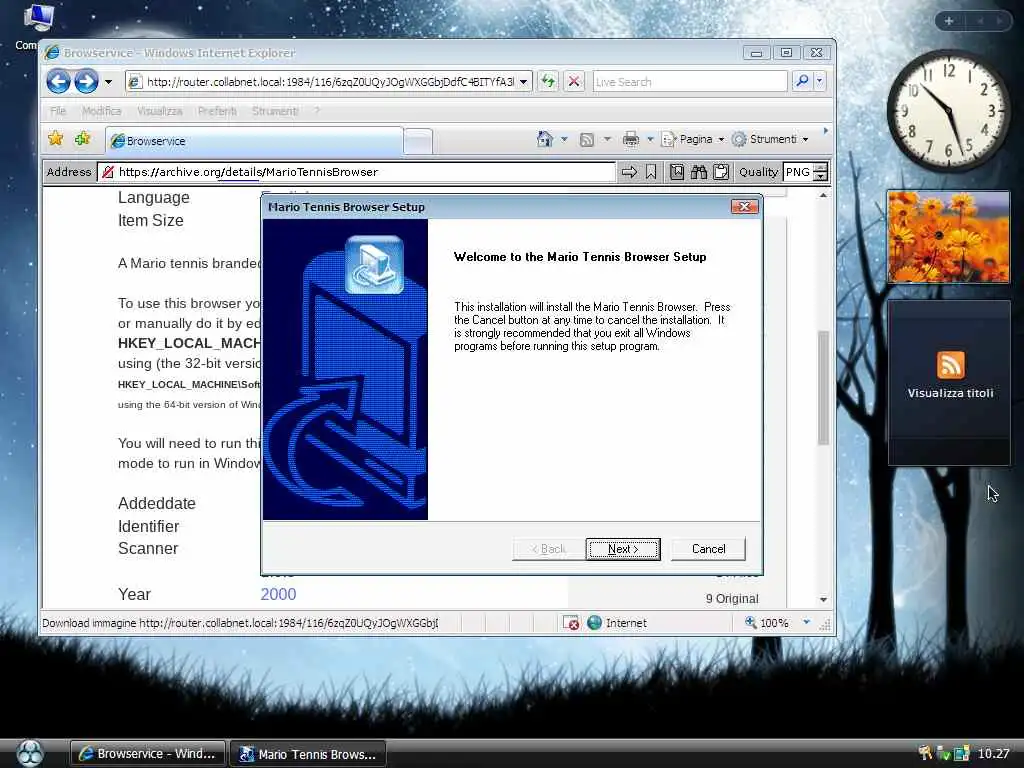Viewport: 1024px width, 768px height.
Task: Expand the zoom level dropdown arrow
Action: (807, 622)
